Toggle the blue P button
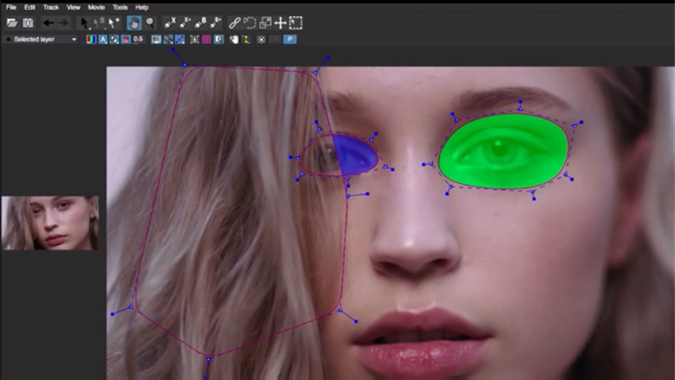 coord(290,40)
